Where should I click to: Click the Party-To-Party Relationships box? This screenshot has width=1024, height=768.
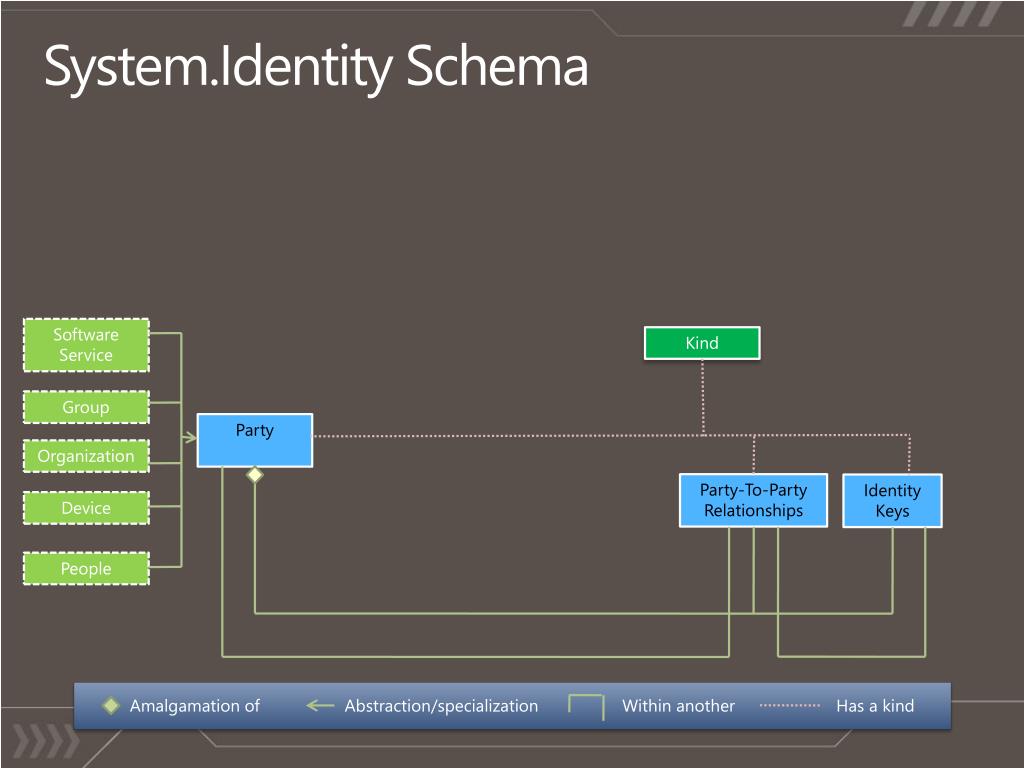tap(753, 500)
